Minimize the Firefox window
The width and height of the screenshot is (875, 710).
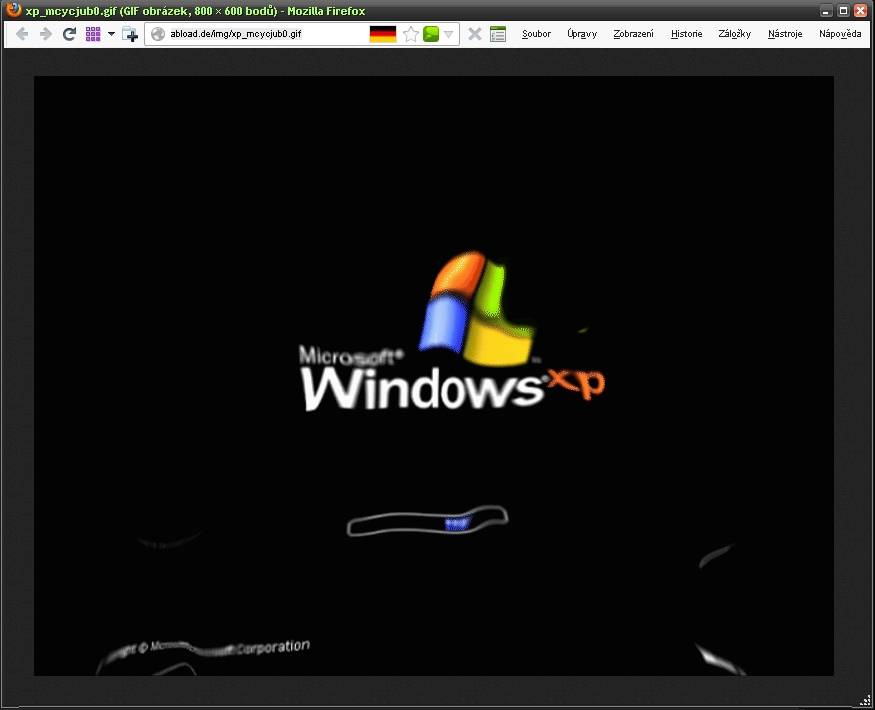[x=827, y=11]
